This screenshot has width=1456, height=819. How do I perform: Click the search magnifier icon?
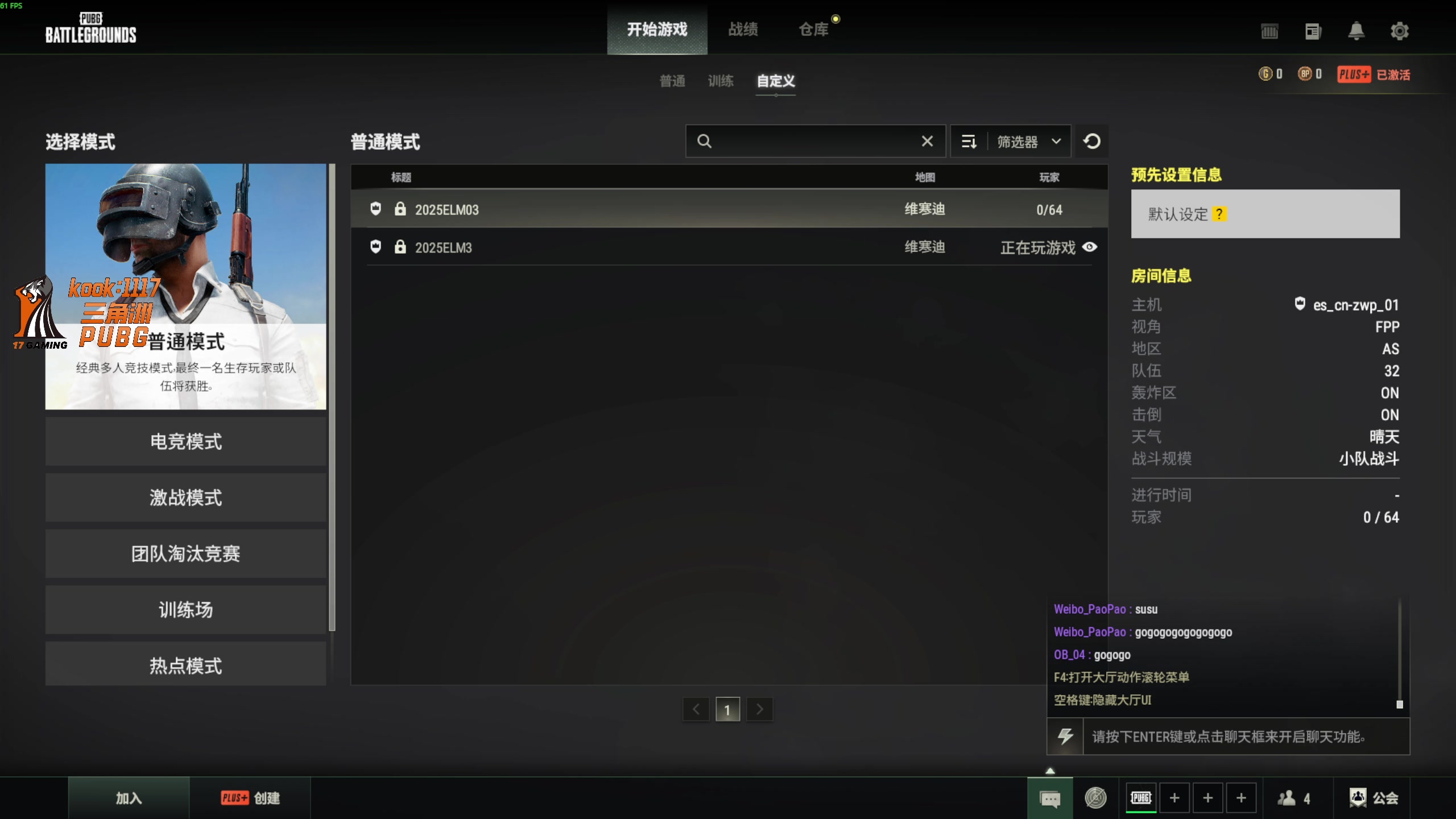click(x=704, y=141)
